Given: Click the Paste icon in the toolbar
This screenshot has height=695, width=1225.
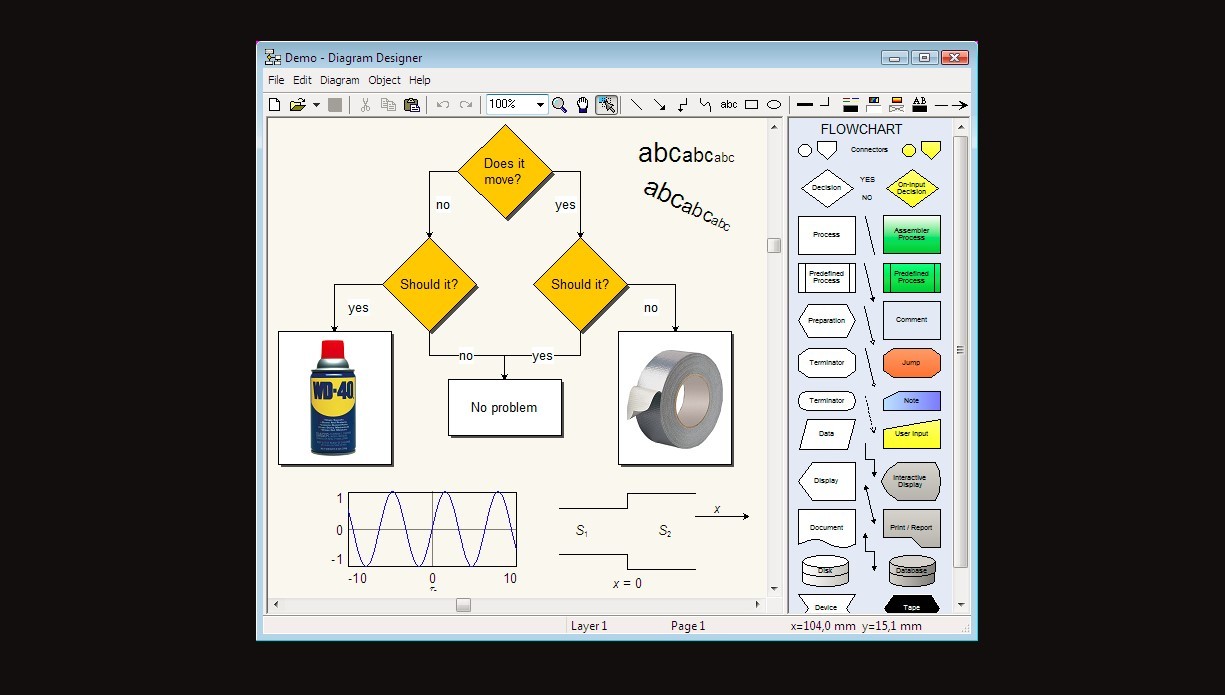Looking at the screenshot, I should 412,104.
